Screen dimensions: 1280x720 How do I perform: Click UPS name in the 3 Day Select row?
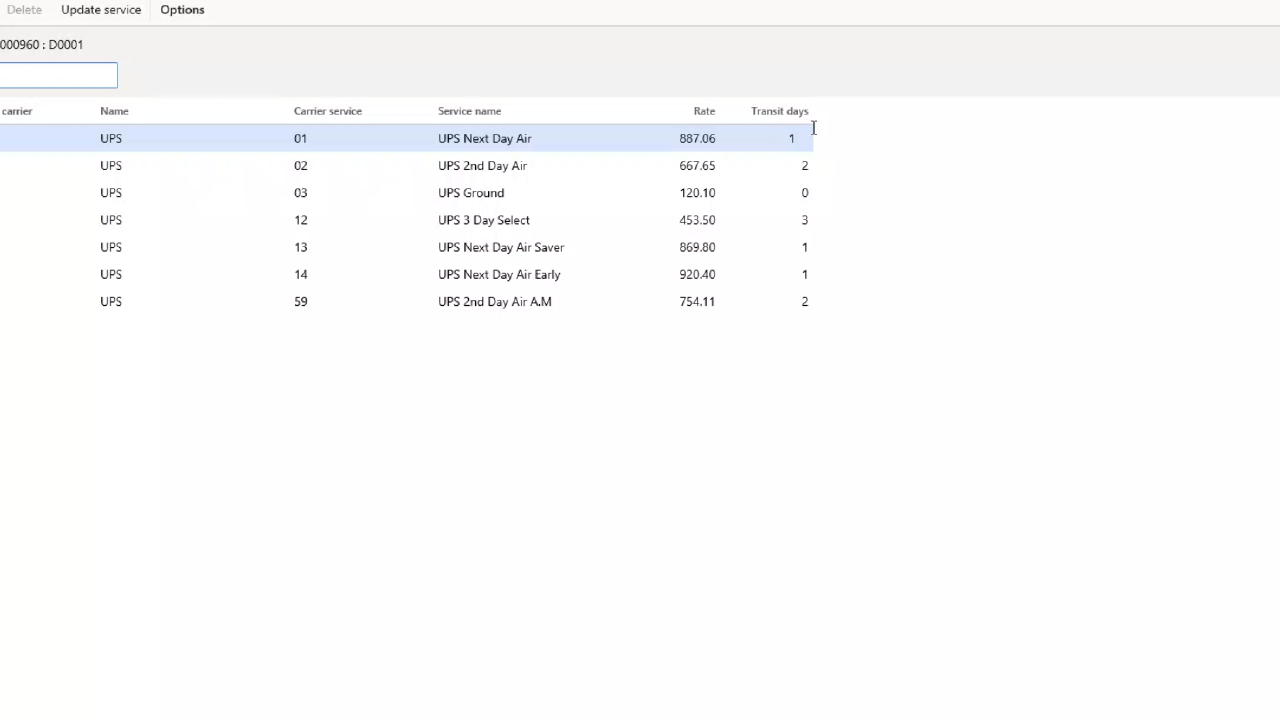(x=111, y=220)
